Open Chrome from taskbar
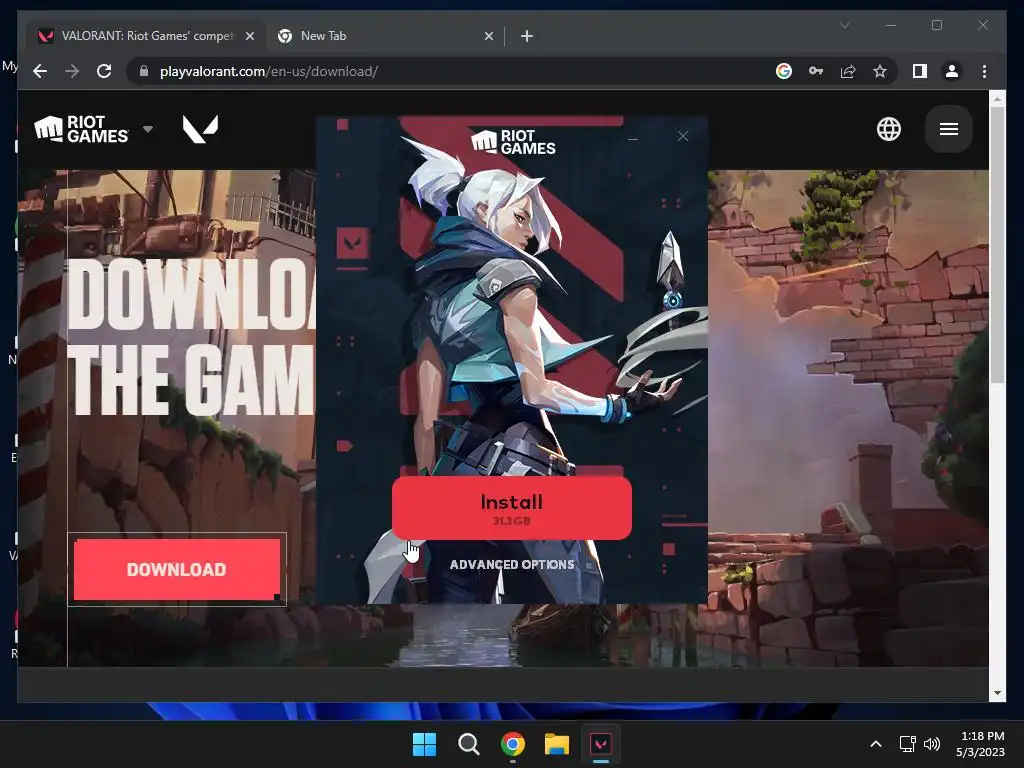This screenshot has width=1024, height=768. click(513, 744)
